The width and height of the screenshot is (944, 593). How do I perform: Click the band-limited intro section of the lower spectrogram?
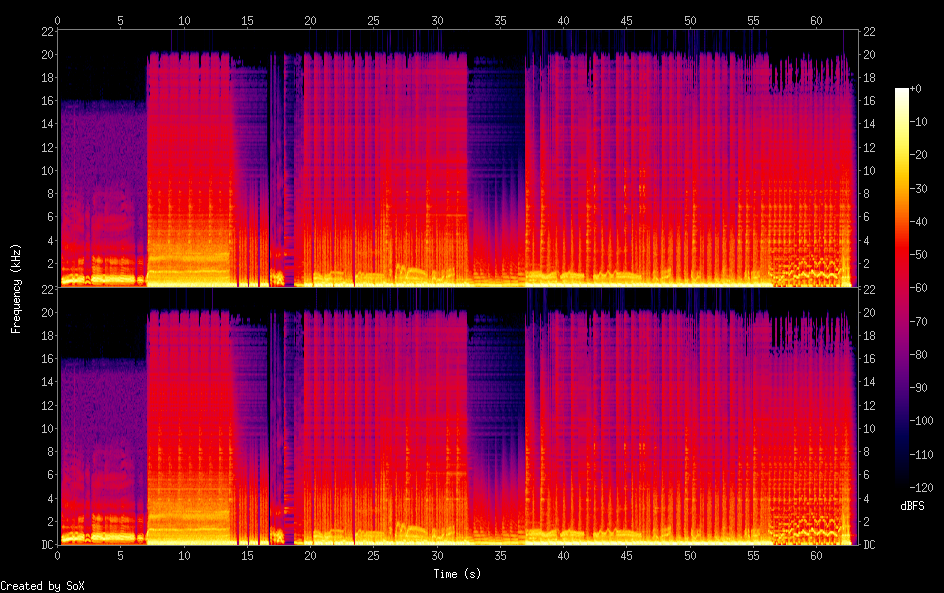[x=102, y=450]
